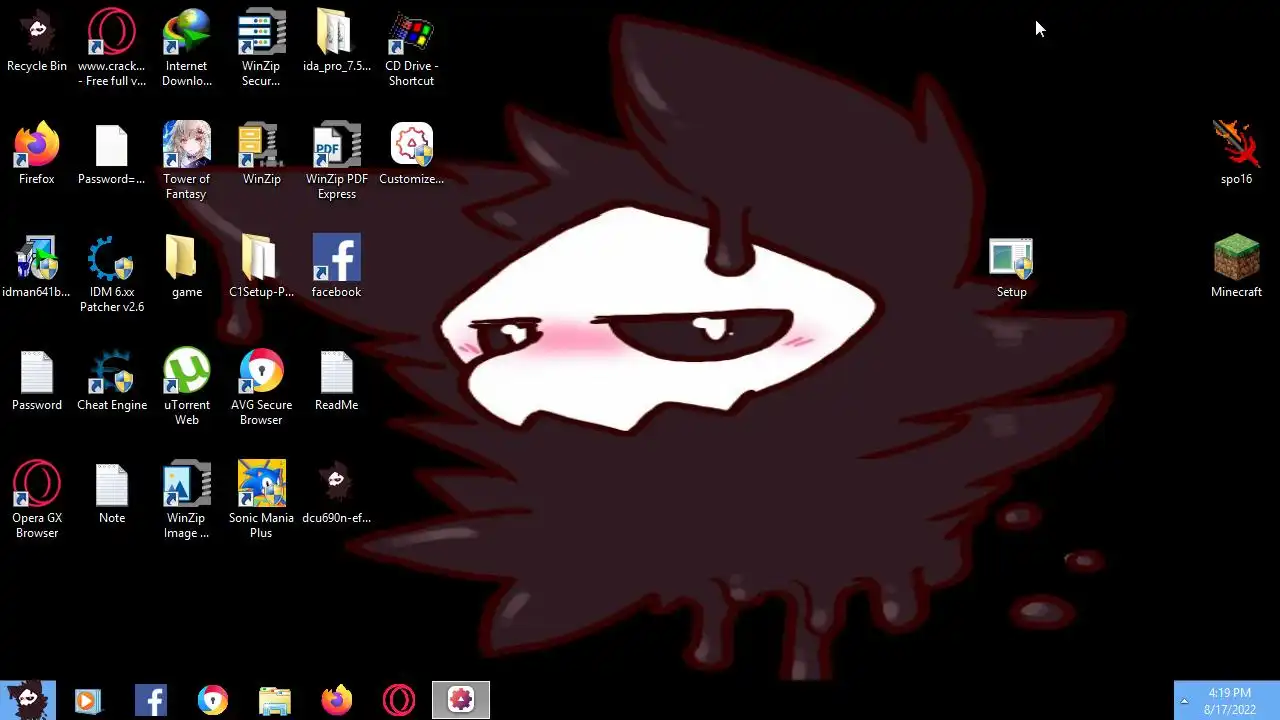Open WinZip Secure shortcut on desktop
The image size is (1280, 720).
pyautogui.click(x=261, y=48)
